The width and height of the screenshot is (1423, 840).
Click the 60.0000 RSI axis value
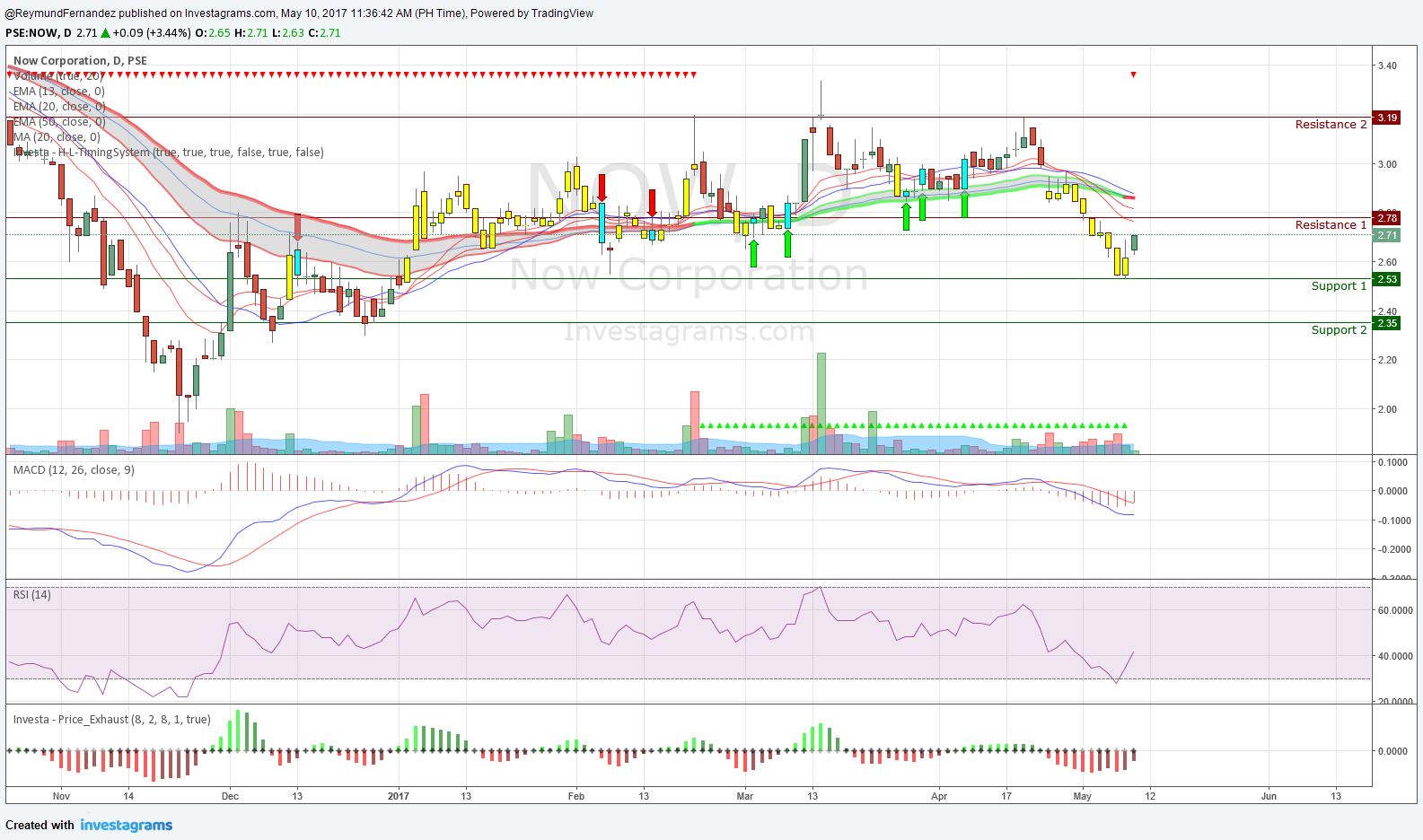pos(1395,610)
